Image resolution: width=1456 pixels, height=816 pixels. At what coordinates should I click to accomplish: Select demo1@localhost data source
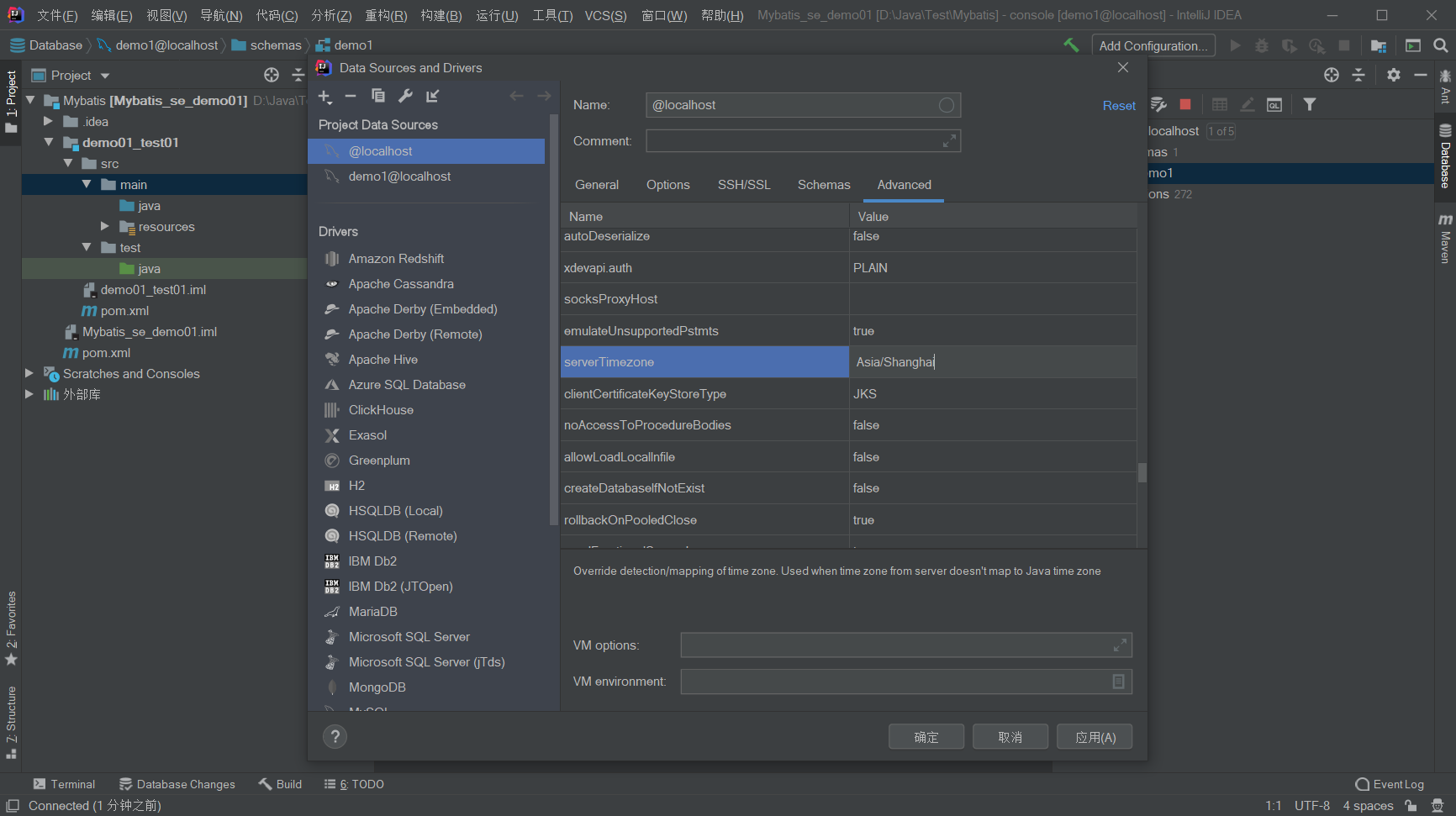click(x=426, y=176)
